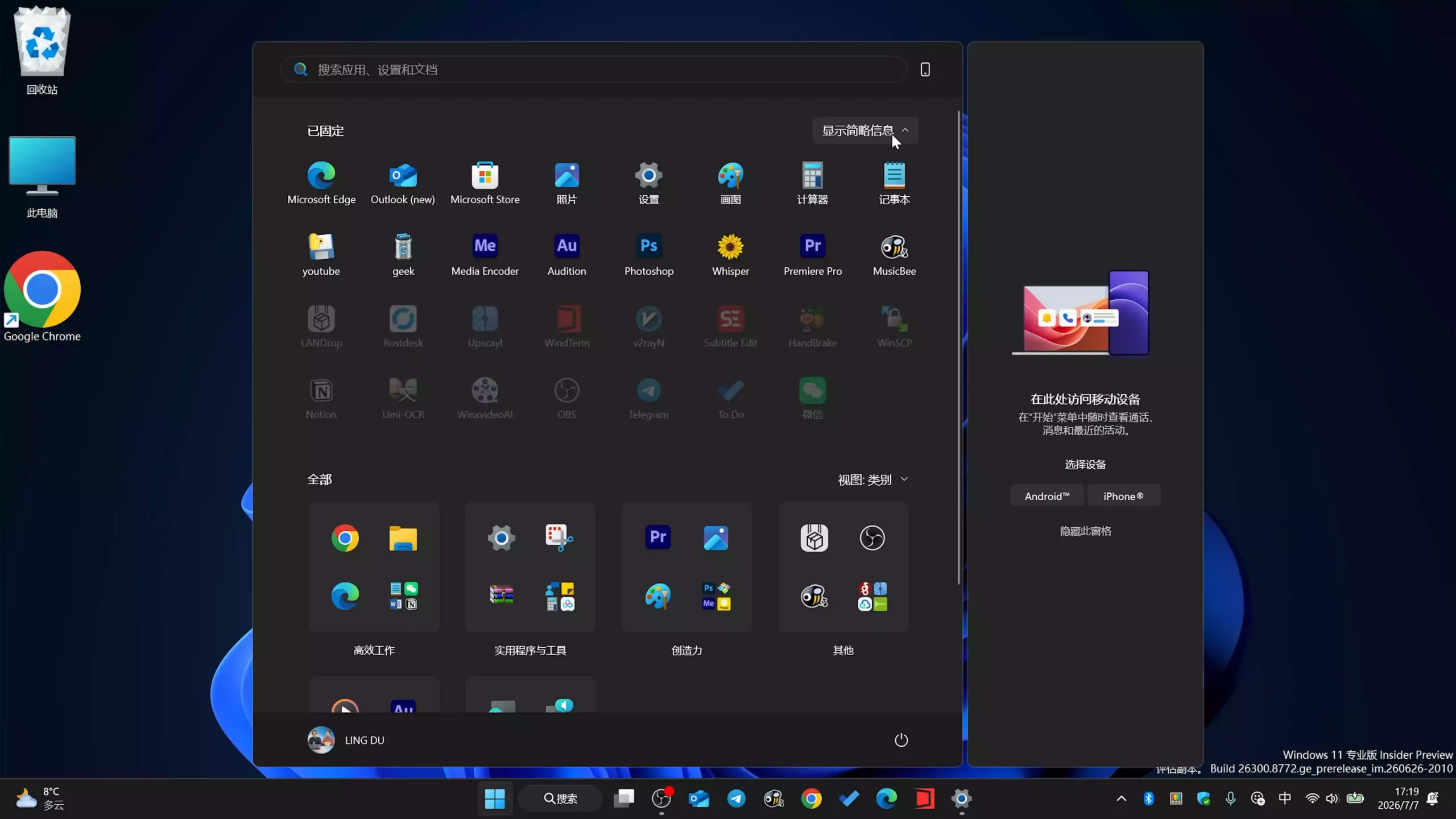Open Telegram pinned app

[x=648, y=398]
